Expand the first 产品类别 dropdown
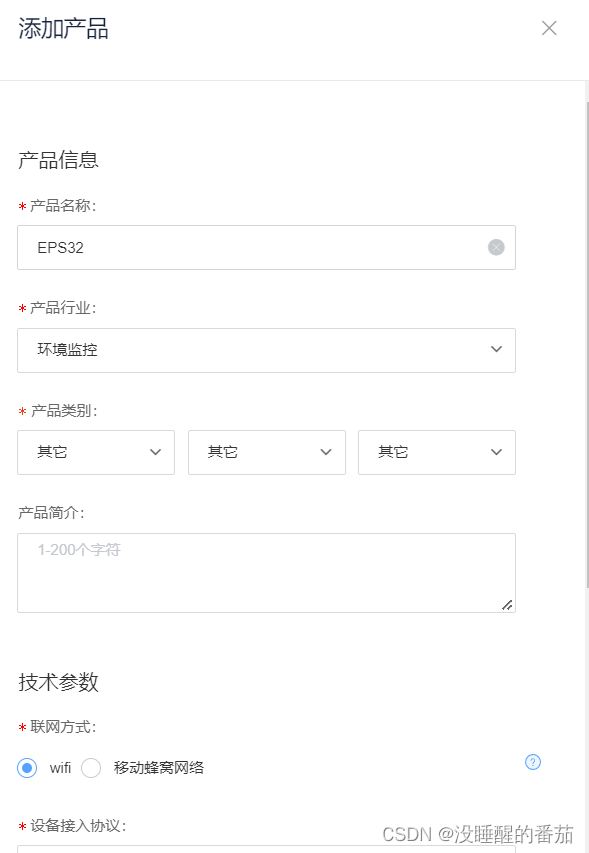The width and height of the screenshot is (589, 853). point(95,452)
